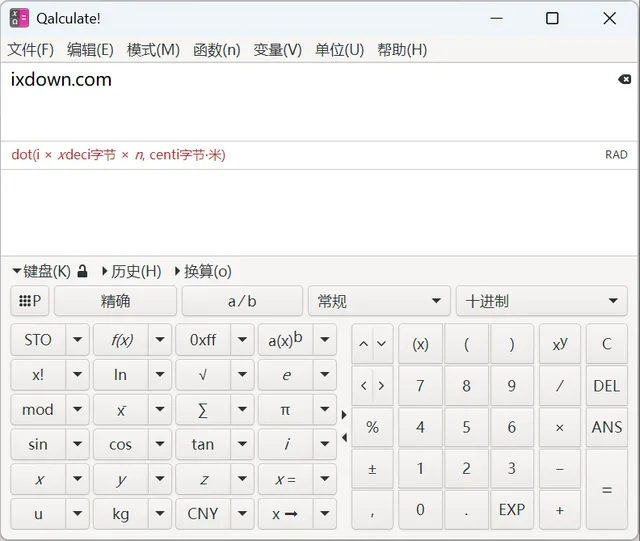
Task: Open the dropdown arrow next to f(x)
Action: pyautogui.click(x=160, y=340)
